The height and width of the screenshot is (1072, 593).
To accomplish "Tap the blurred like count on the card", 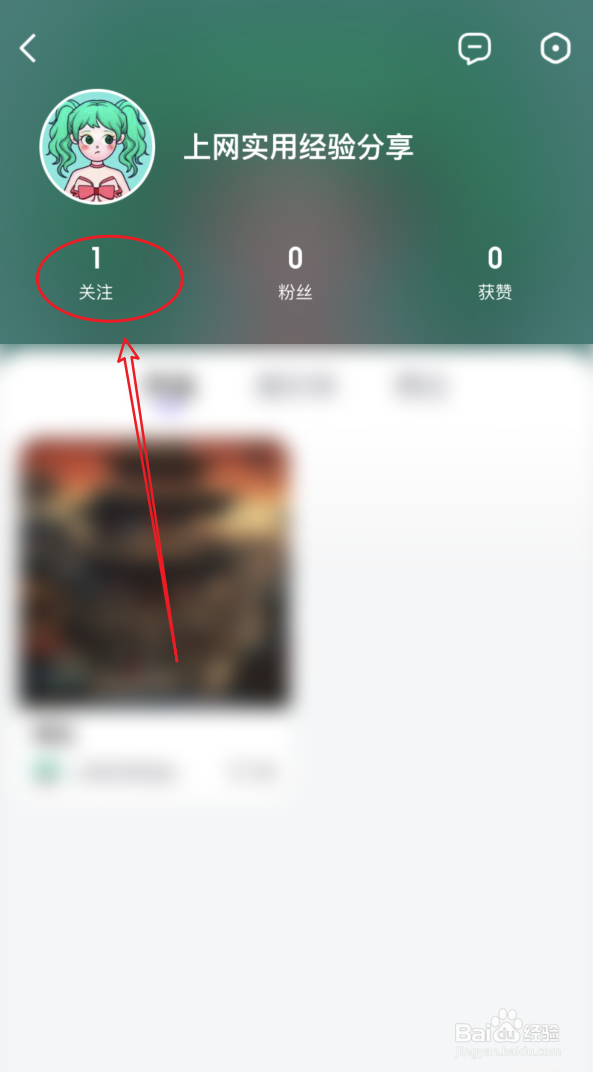I will point(252,772).
